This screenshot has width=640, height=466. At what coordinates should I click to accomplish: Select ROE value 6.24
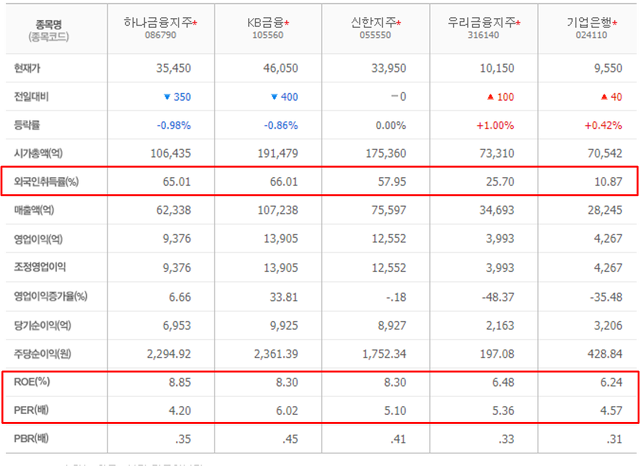(x=611, y=382)
